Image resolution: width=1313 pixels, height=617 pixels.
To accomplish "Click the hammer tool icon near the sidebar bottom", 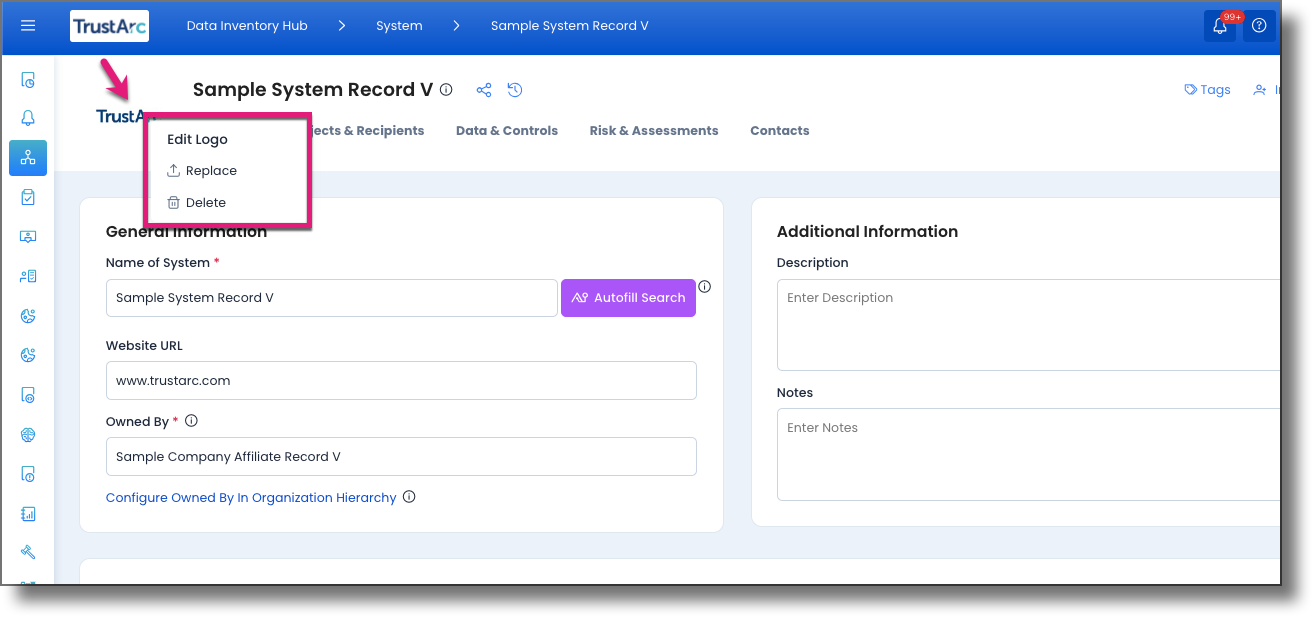I will pyautogui.click(x=28, y=551).
